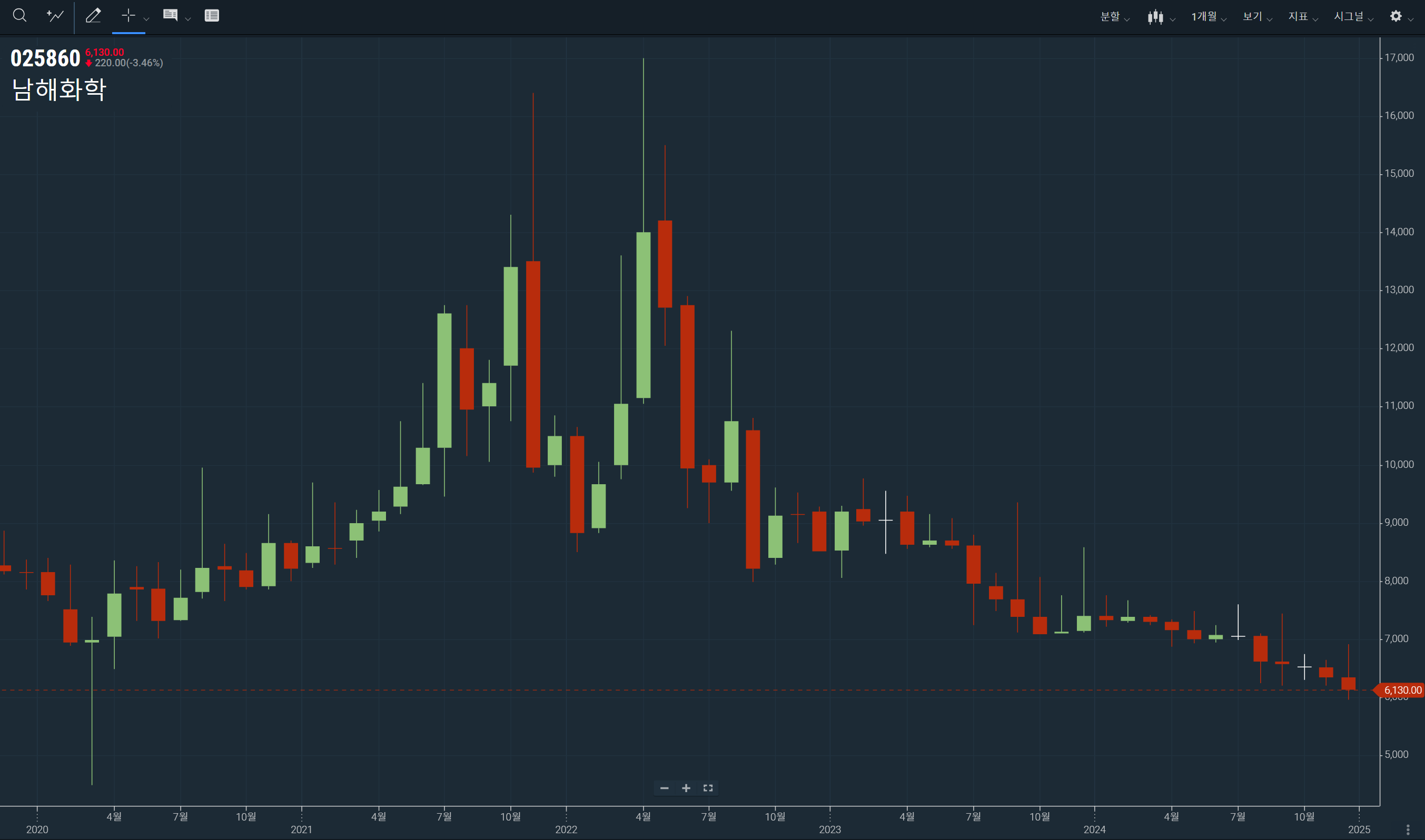Click the 2021 year marker
Screen dimensions: 1425x840
pyautogui.click(x=301, y=830)
